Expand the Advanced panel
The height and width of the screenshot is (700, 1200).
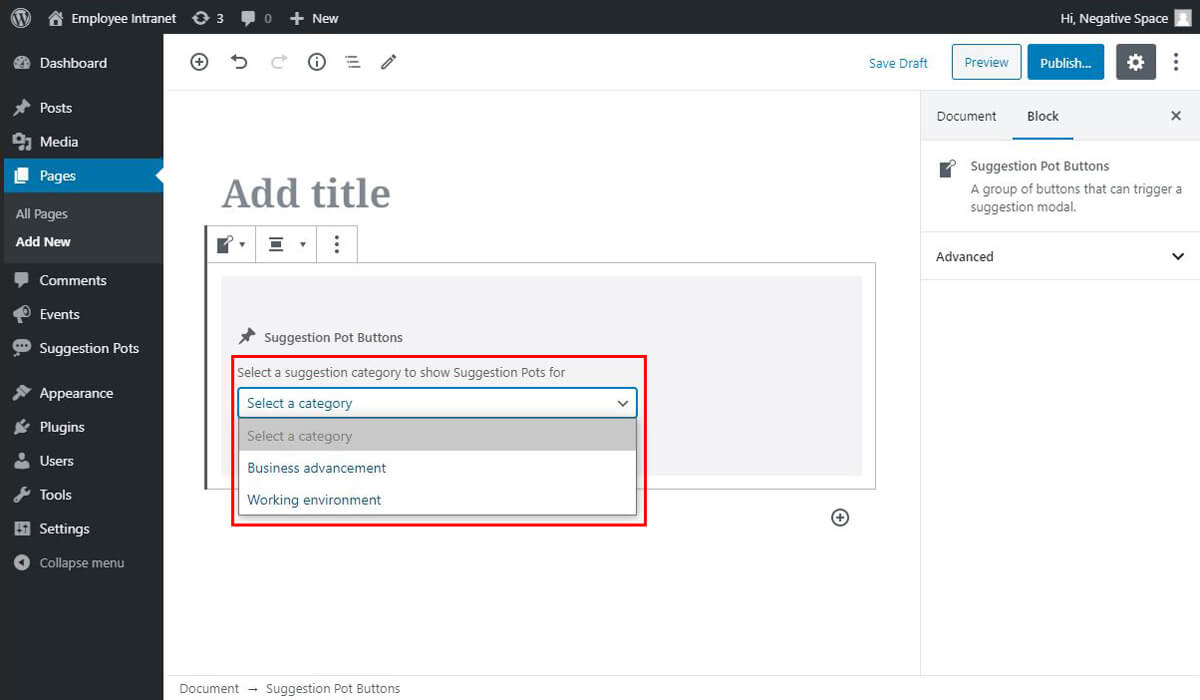pyautogui.click(x=1060, y=256)
